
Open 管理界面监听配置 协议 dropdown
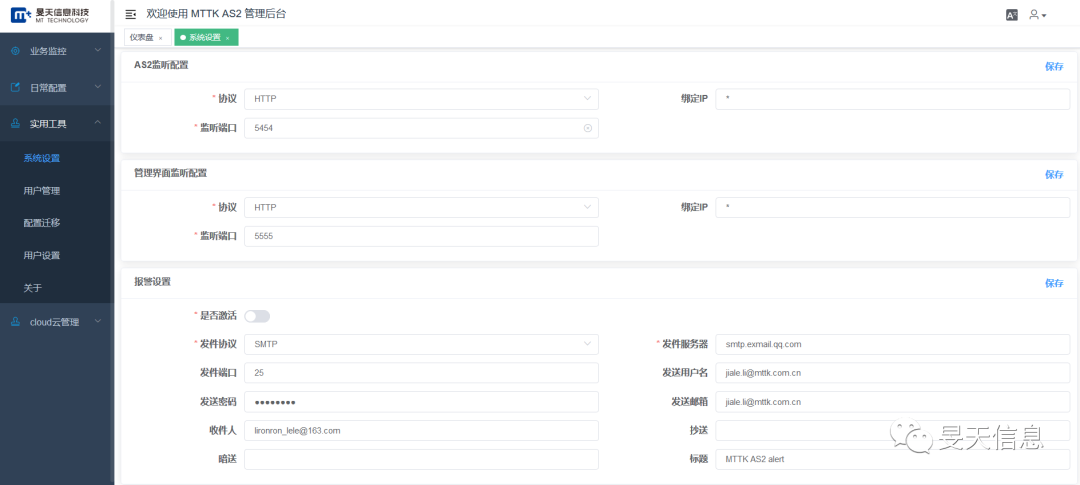(422, 207)
